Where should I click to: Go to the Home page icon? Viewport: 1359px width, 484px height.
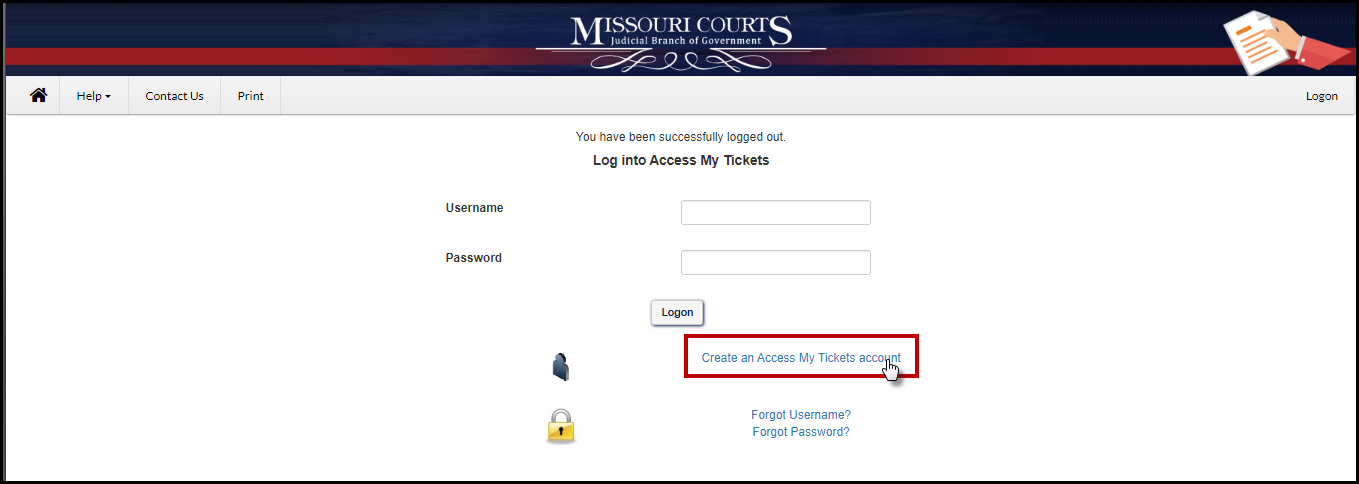pos(38,96)
